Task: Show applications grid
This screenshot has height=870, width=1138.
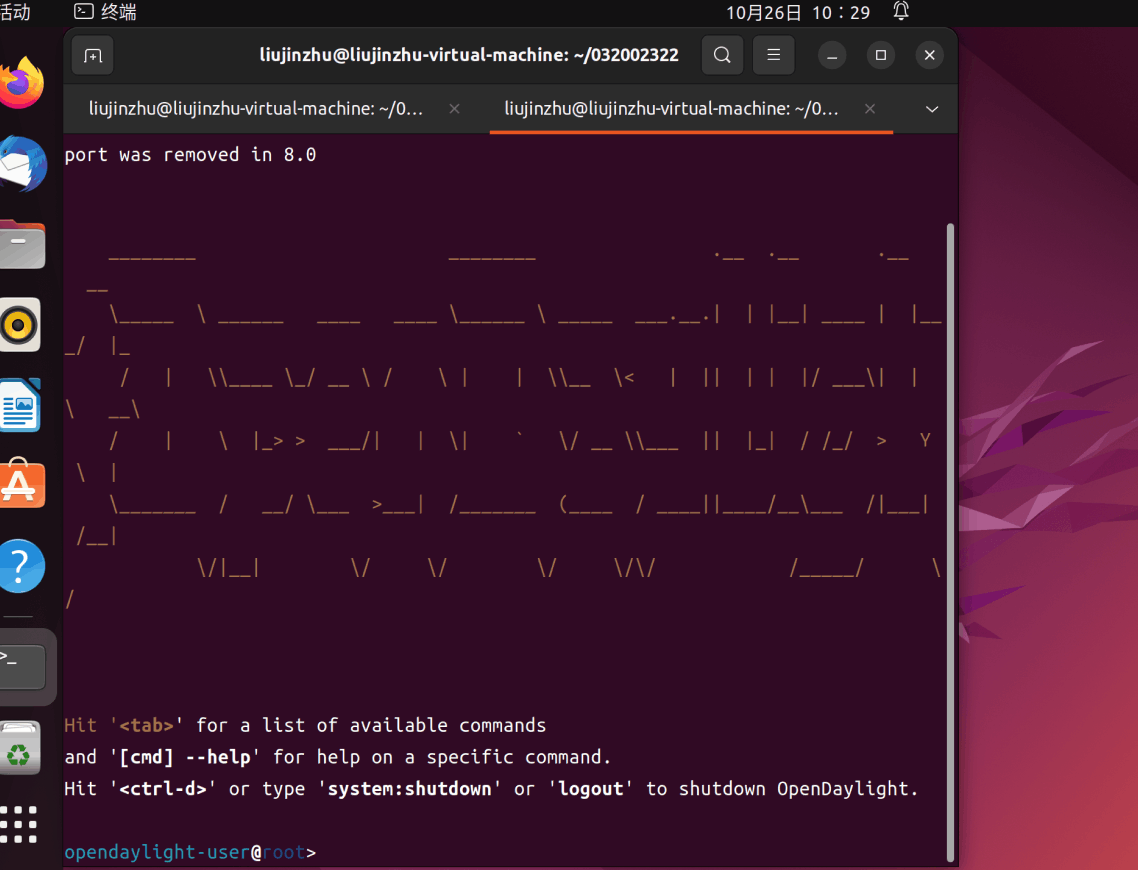Action: pos(19,824)
